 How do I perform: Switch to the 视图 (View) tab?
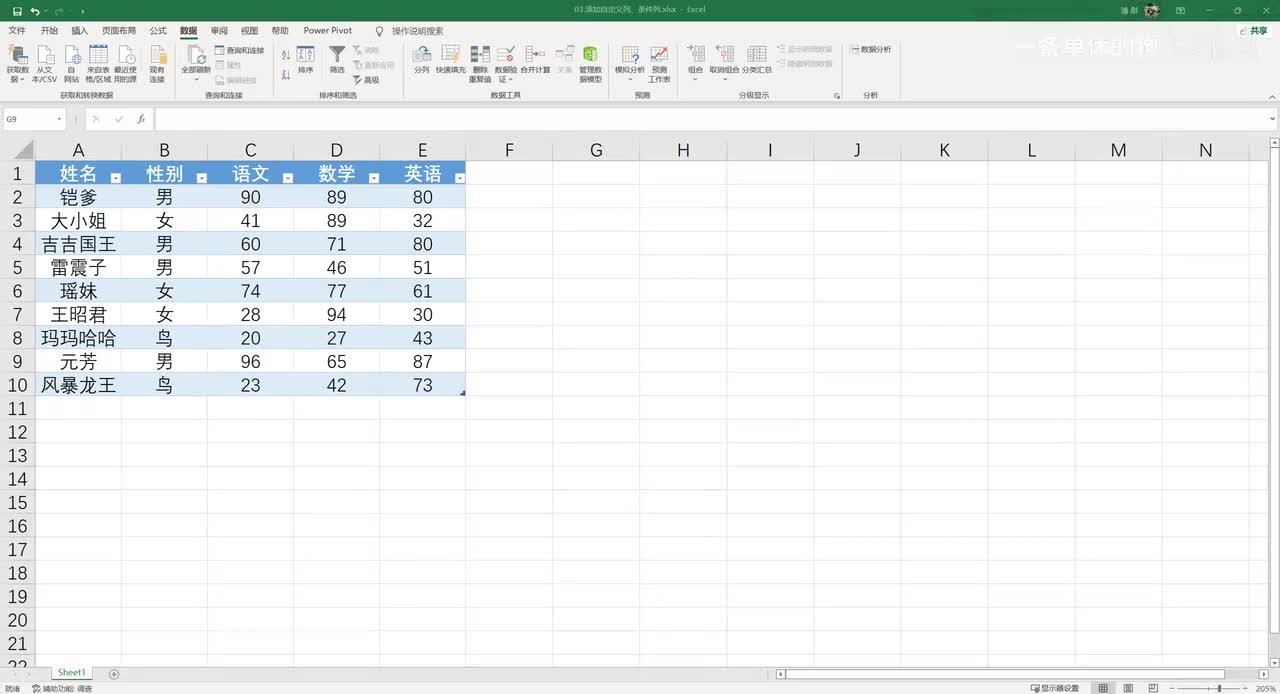(x=250, y=31)
